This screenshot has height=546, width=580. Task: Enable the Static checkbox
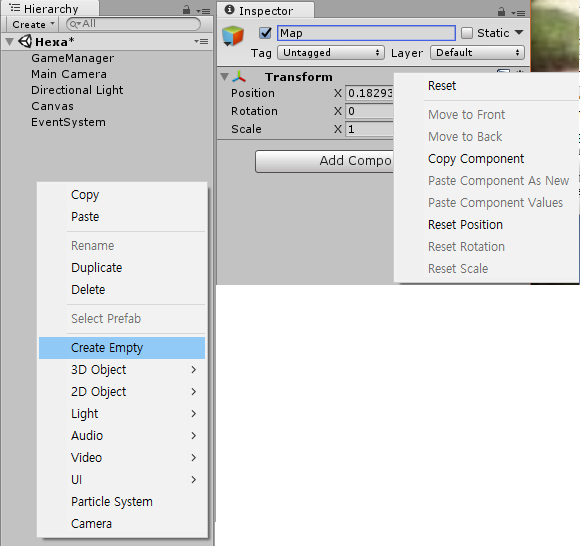pos(466,33)
